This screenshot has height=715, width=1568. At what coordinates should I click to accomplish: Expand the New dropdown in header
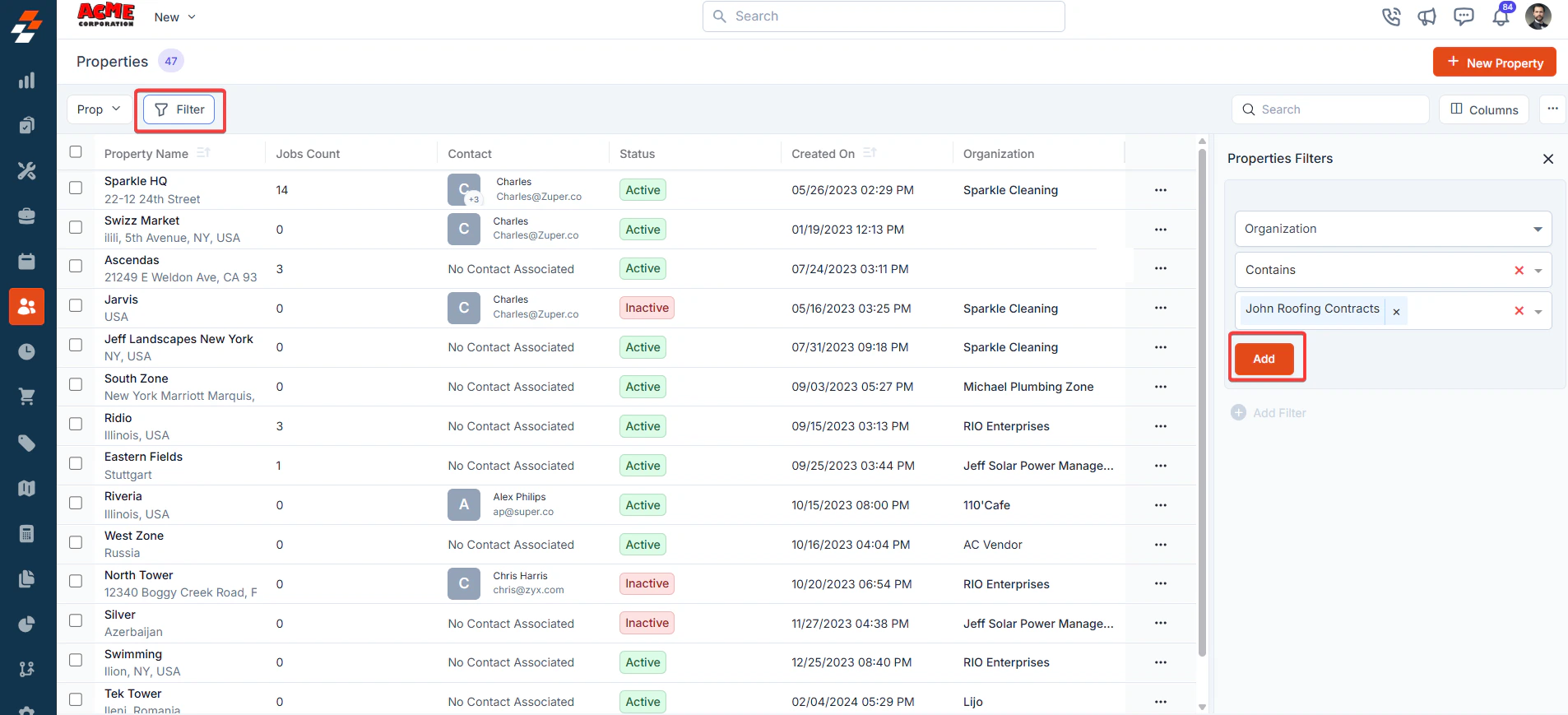tap(175, 17)
